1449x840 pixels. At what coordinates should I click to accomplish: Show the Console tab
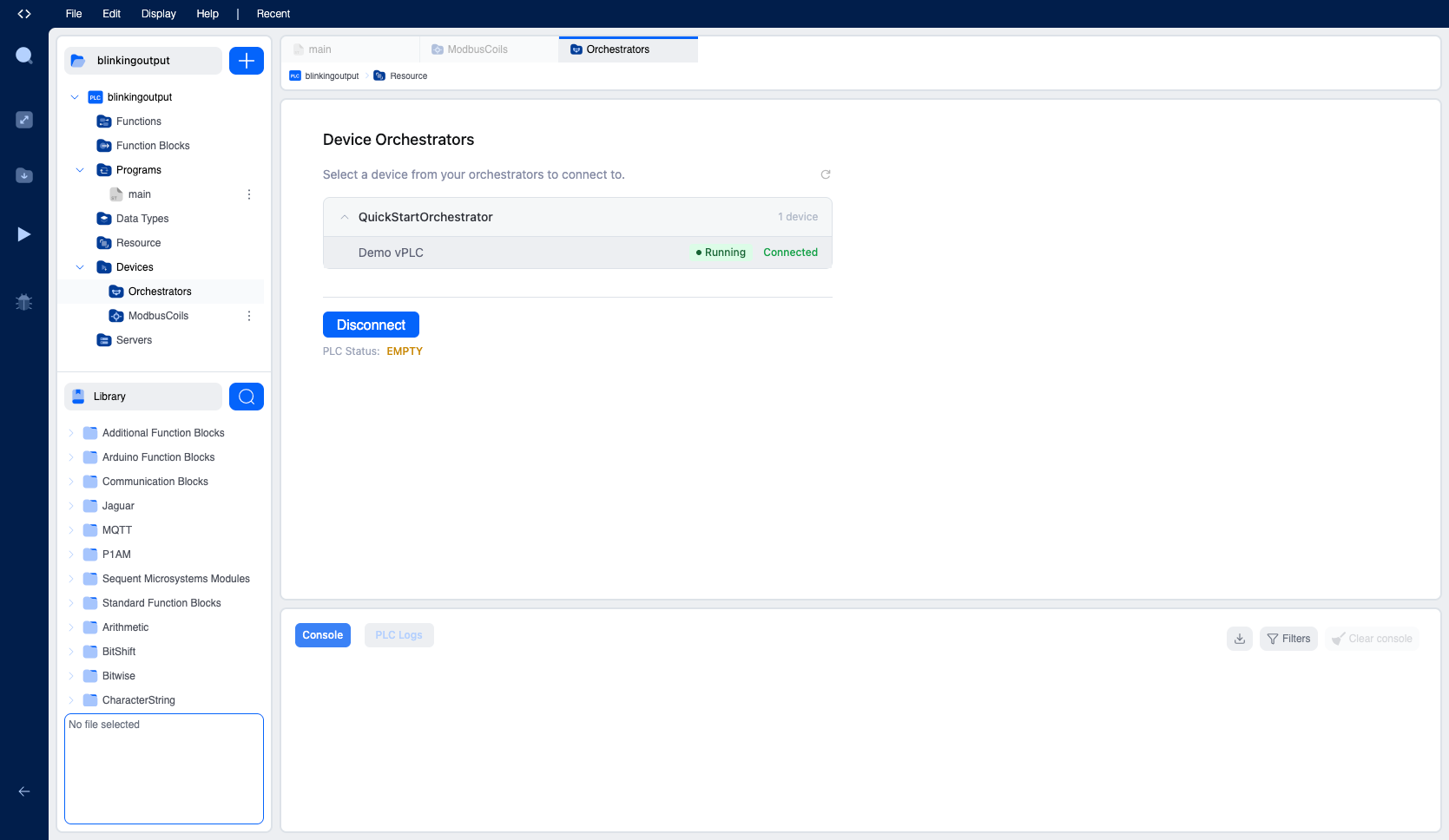[323, 635]
